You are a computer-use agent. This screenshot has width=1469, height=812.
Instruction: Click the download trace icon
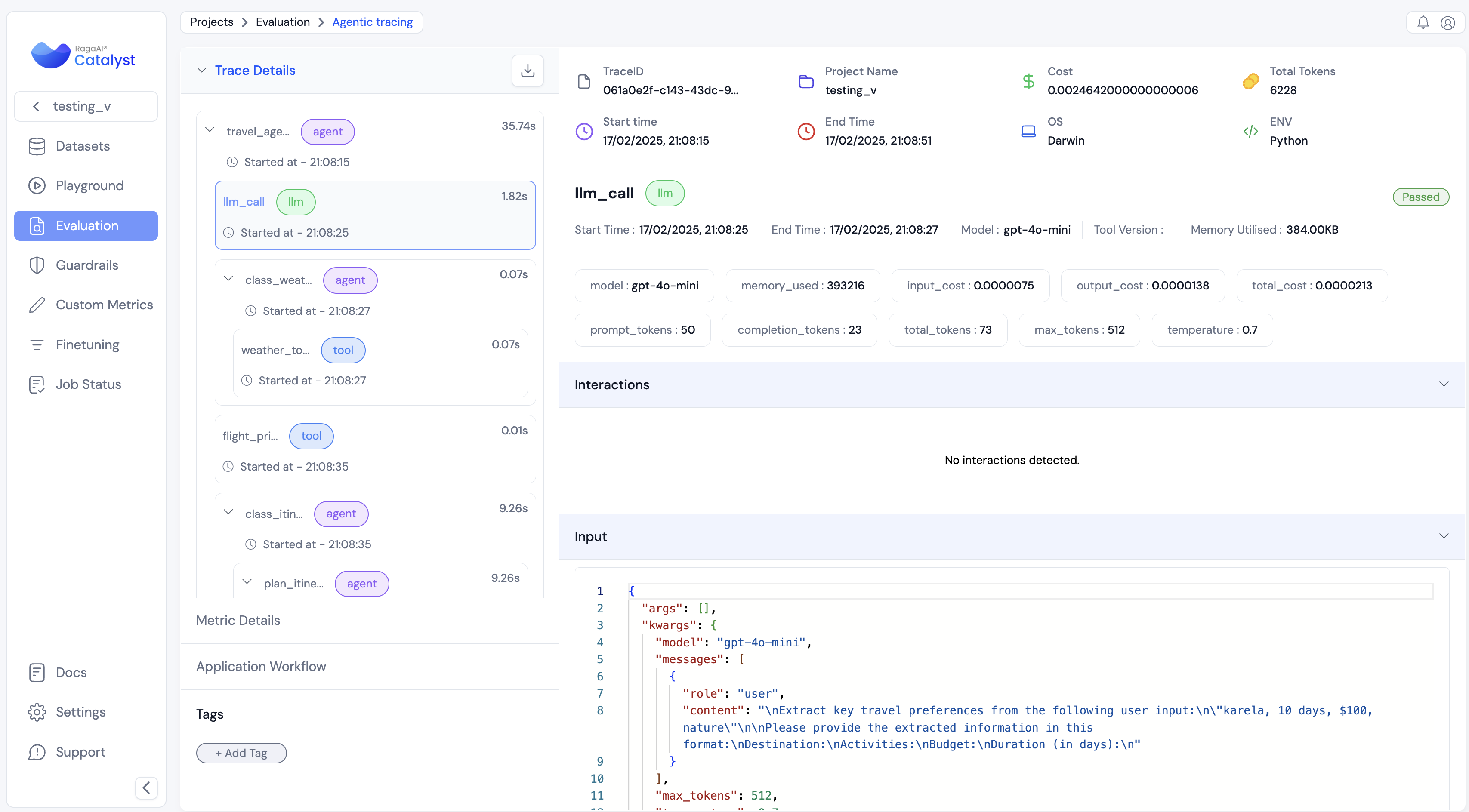point(527,70)
